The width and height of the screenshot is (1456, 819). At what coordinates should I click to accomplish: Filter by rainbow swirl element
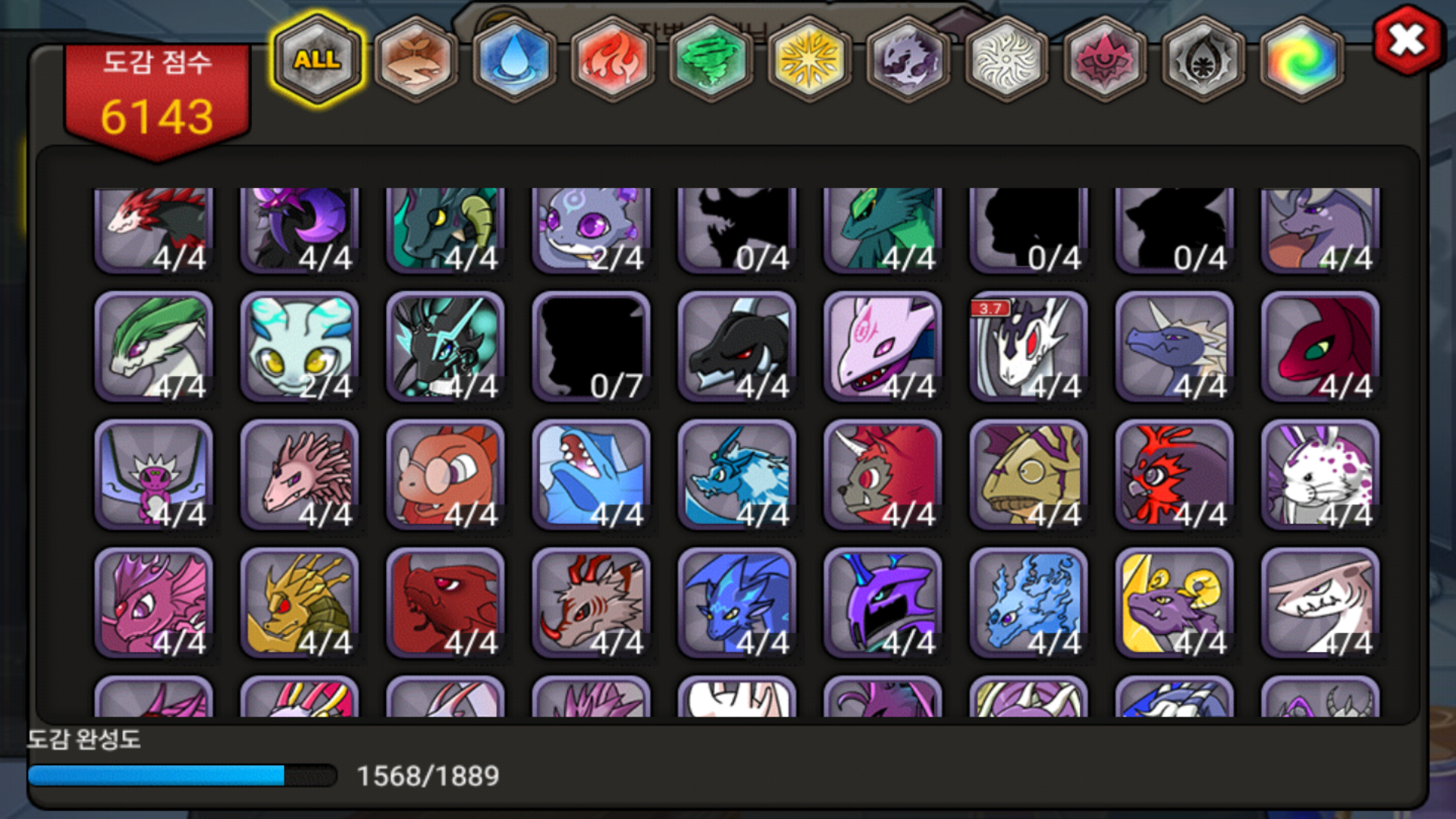tap(1301, 59)
